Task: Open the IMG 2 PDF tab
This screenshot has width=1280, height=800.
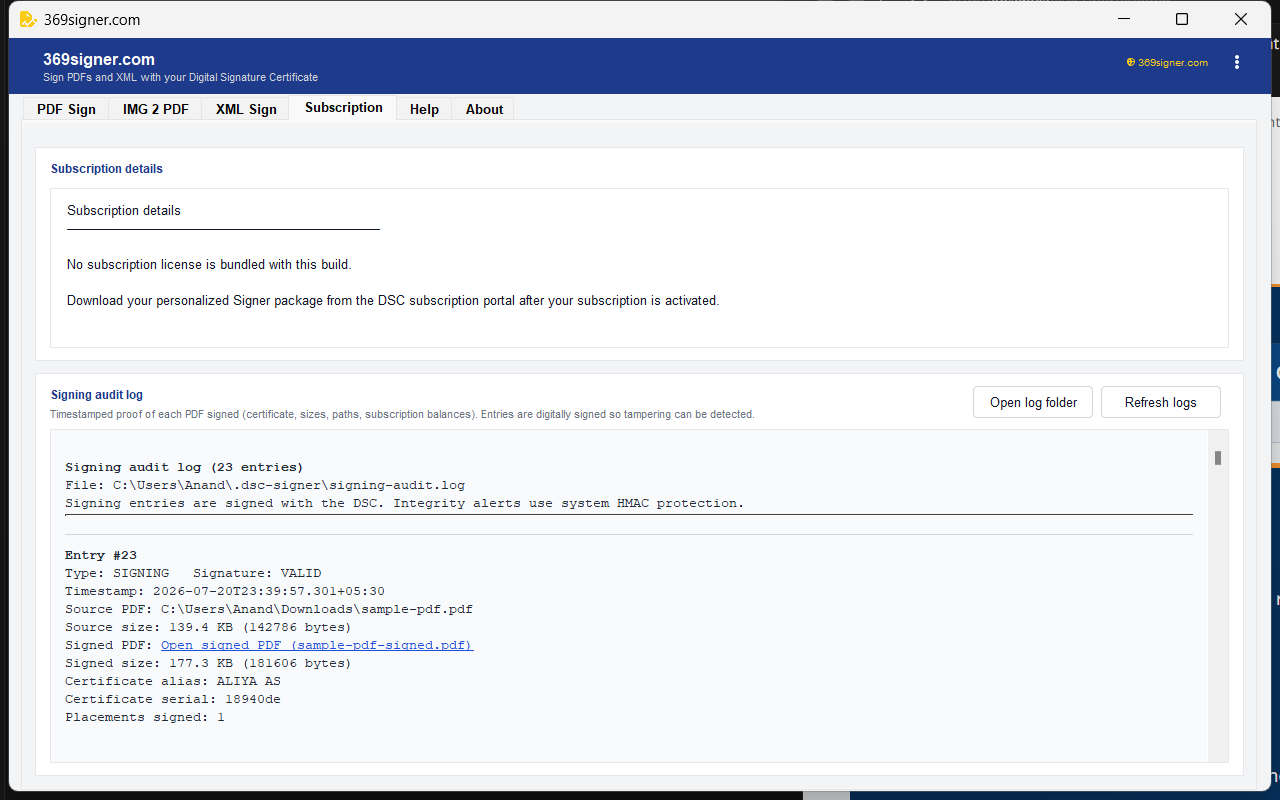Action: click(x=155, y=109)
